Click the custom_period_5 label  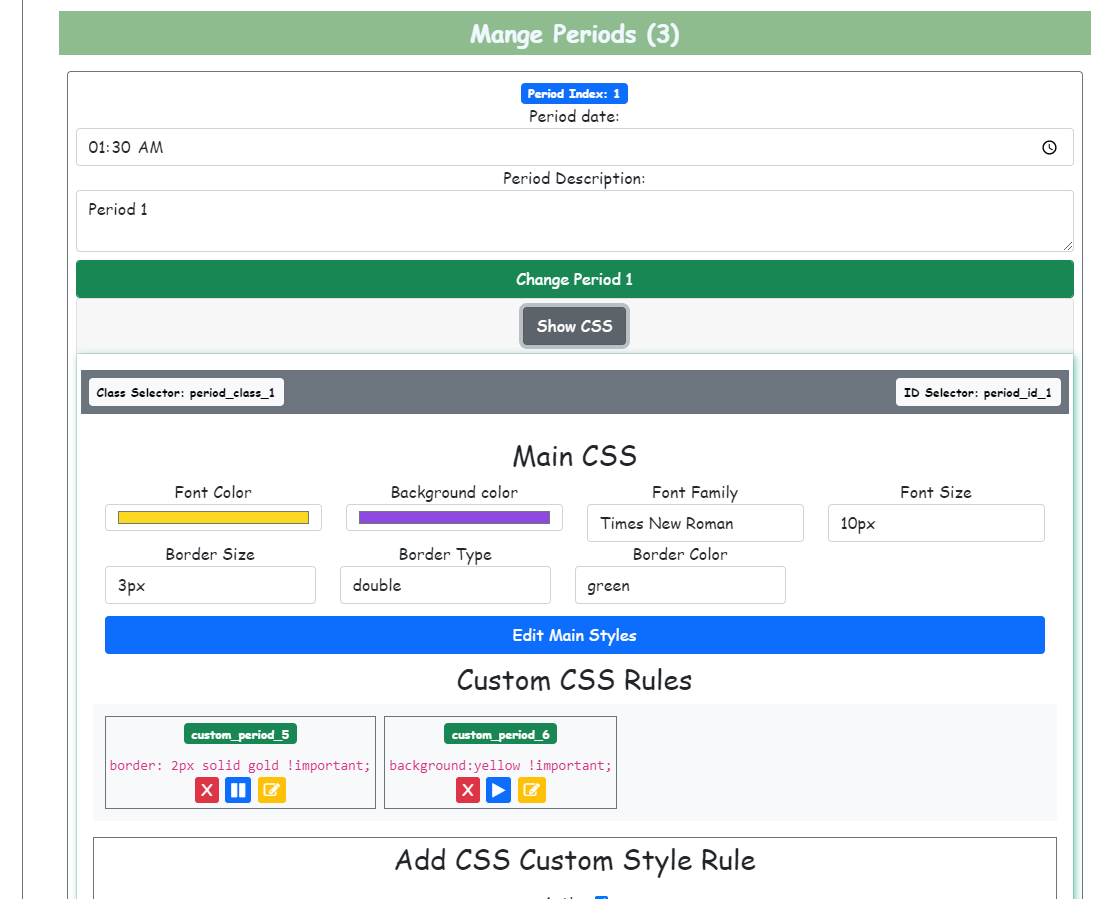[241, 734]
